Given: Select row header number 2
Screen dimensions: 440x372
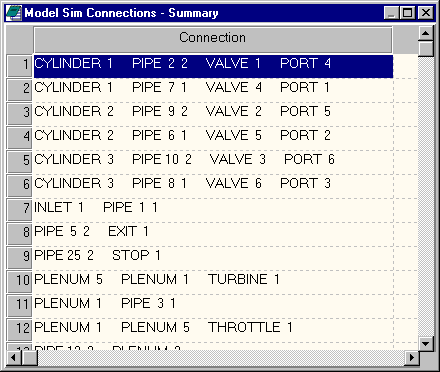Looking at the screenshot, I should pyautogui.click(x=19, y=89).
